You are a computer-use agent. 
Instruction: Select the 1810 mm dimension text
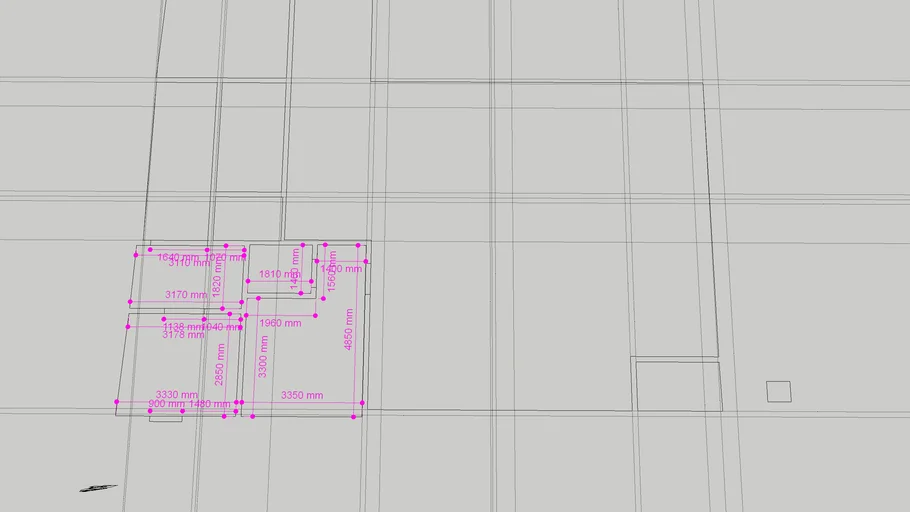[278, 274]
